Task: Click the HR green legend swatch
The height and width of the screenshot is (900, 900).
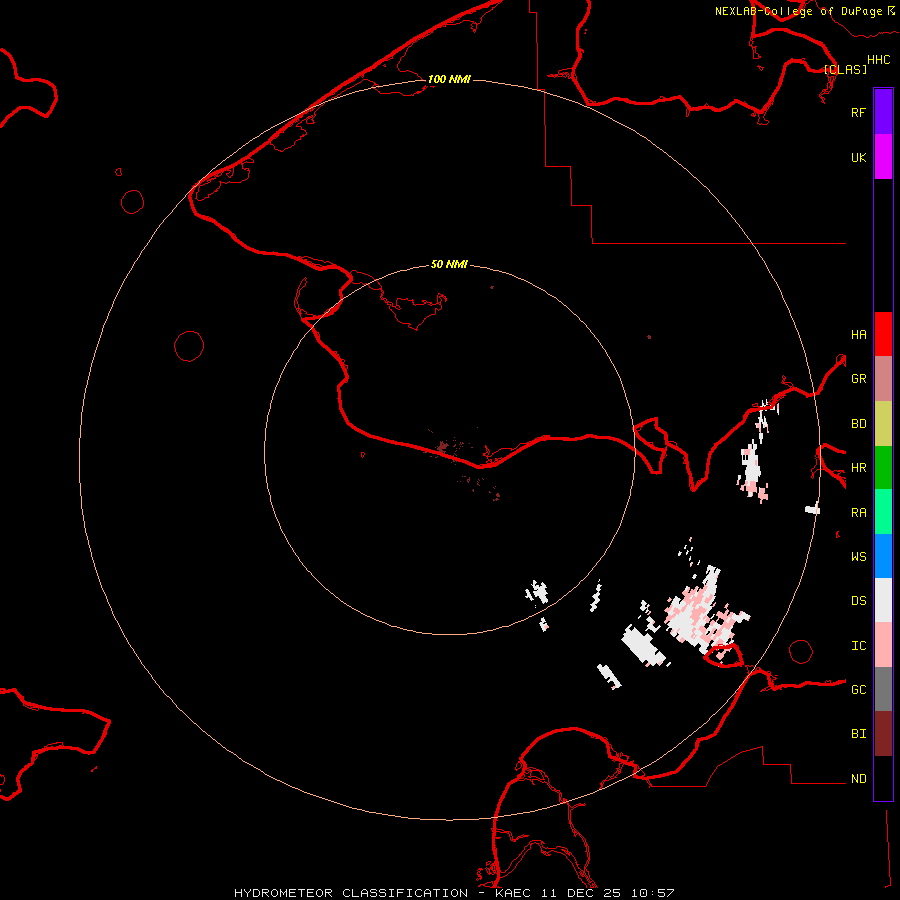Action: 883,468
